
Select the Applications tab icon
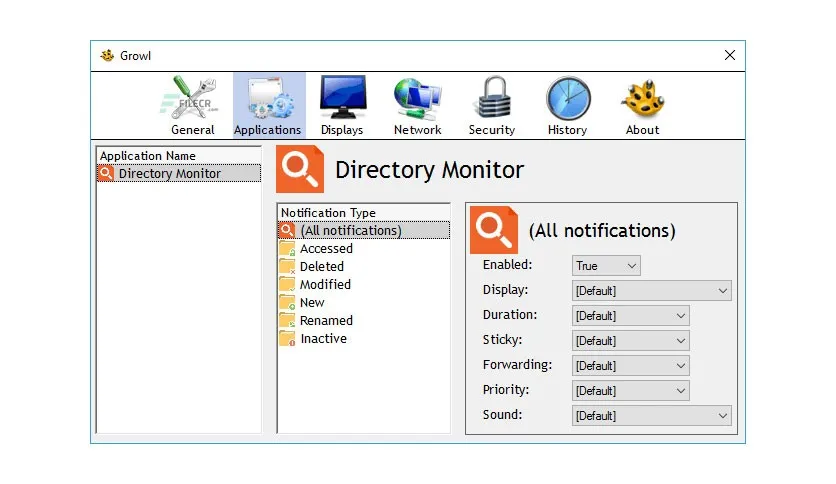tap(269, 99)
